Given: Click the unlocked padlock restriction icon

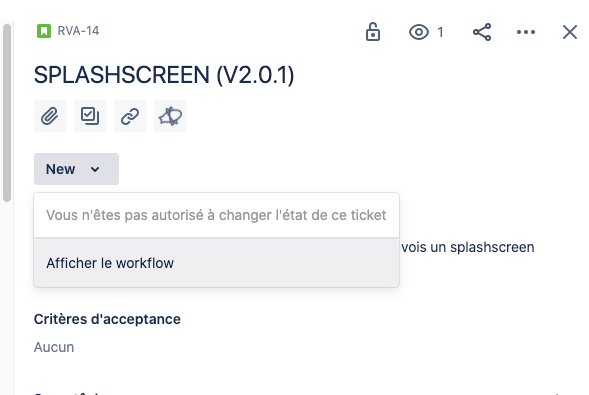Looking at the screenshot, I should coord(373,32).
